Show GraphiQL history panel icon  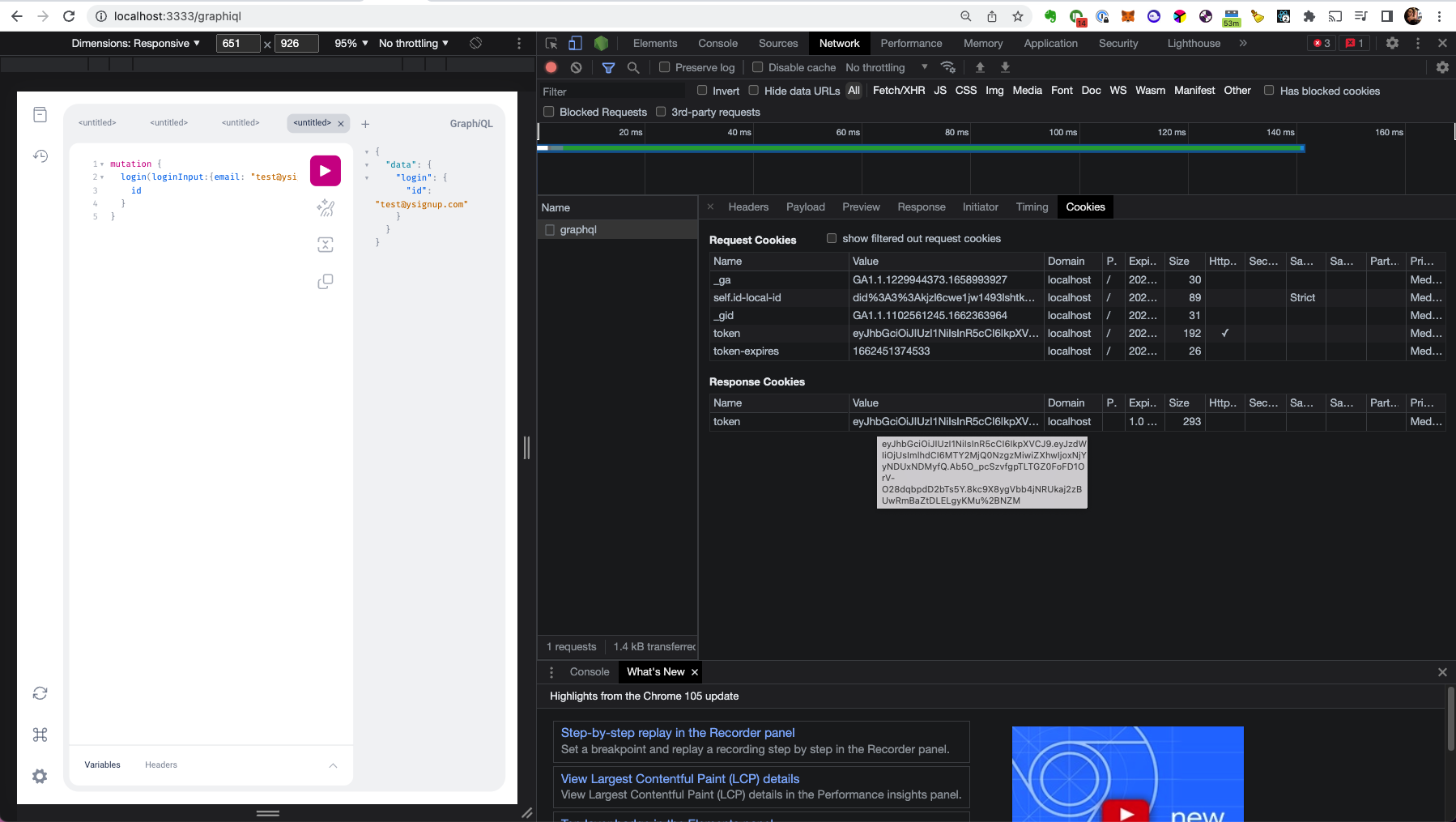pyautogui.click(x=40, y=155)
